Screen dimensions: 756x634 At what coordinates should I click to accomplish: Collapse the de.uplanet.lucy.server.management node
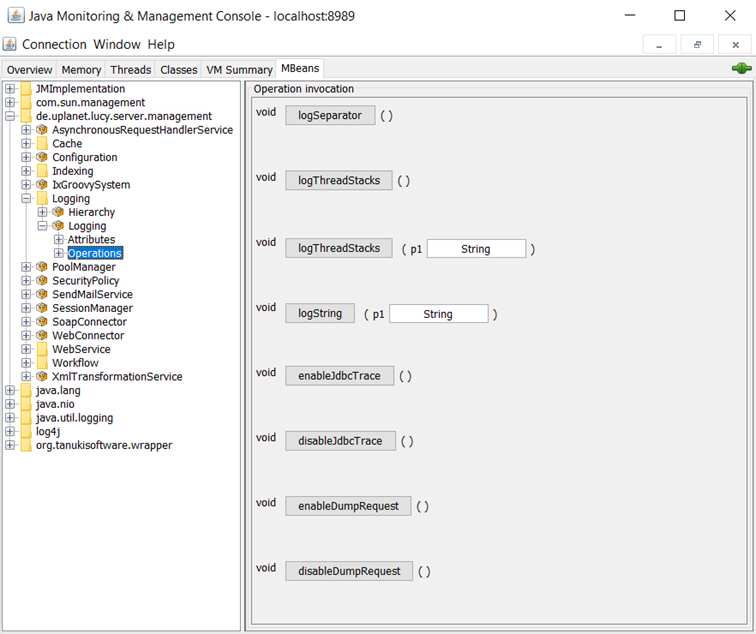pos(10,116)
